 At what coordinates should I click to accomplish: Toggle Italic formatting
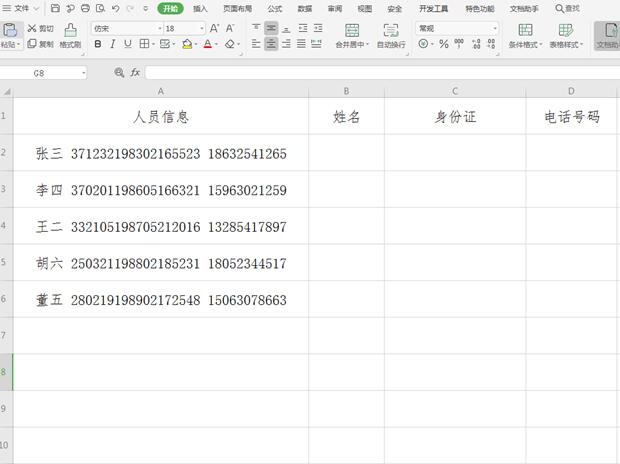tap(113, 44)
